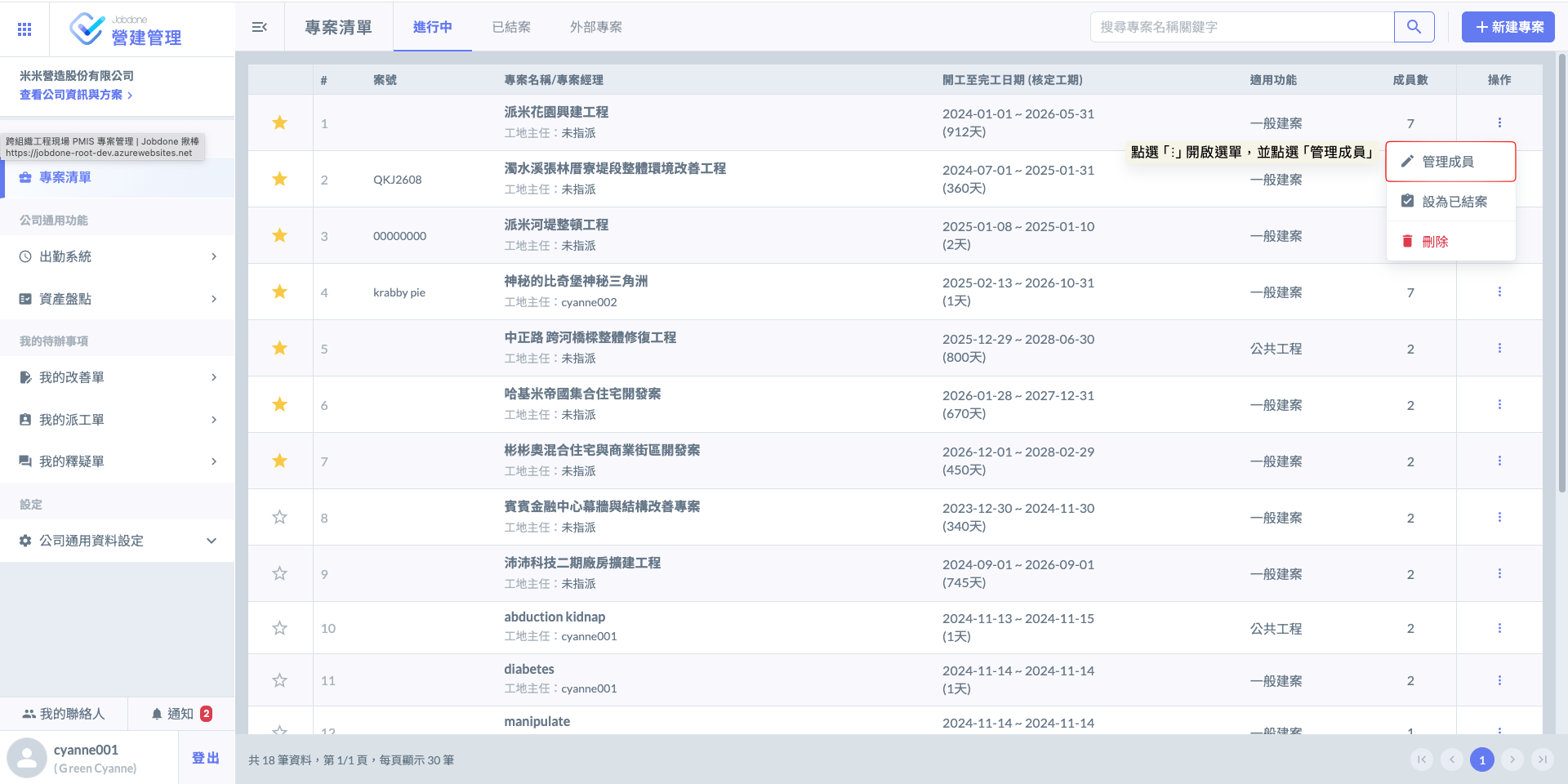Open the app launcher grid icon

pos(24,29)
